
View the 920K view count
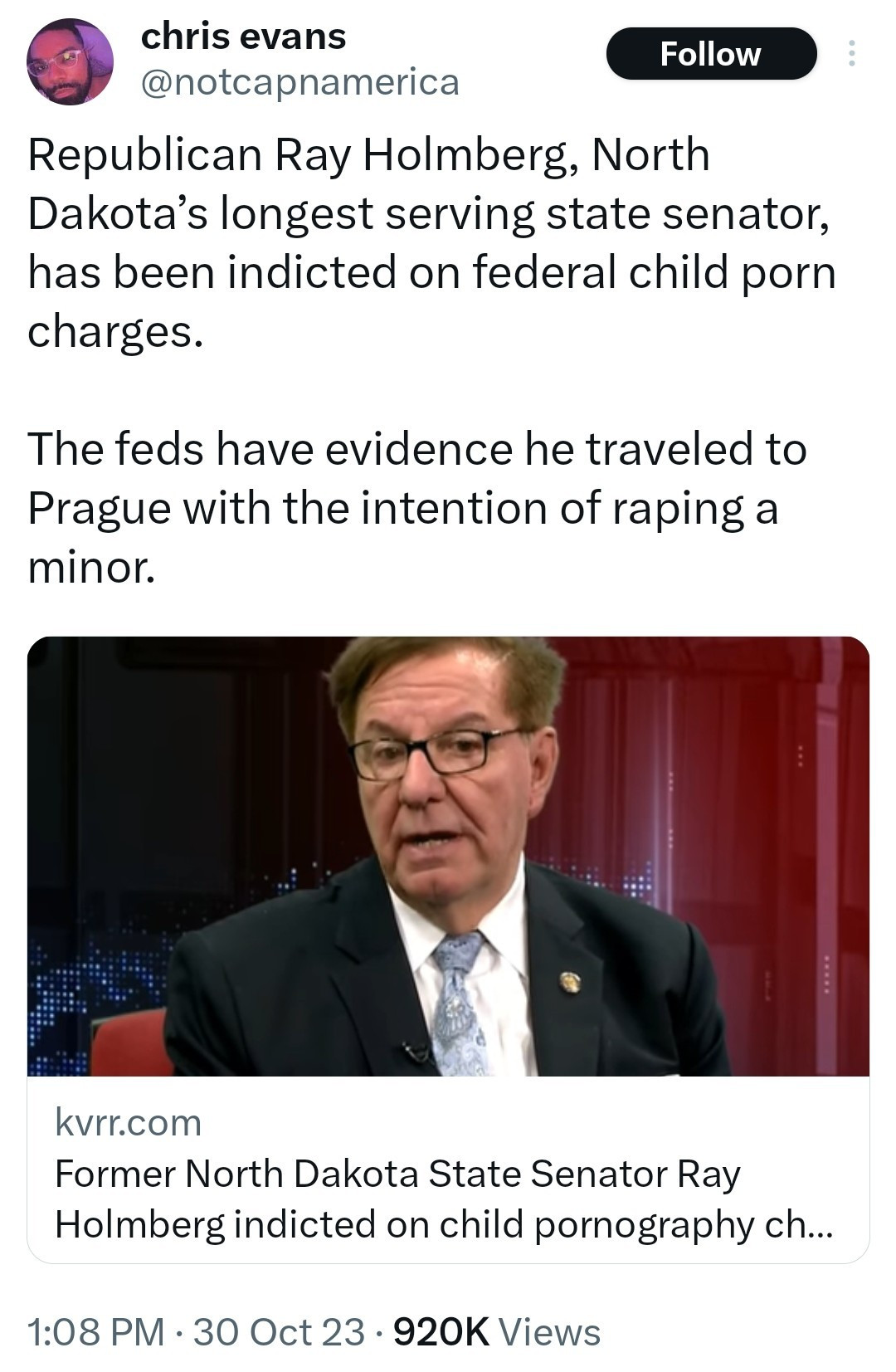click(441, 1332)
